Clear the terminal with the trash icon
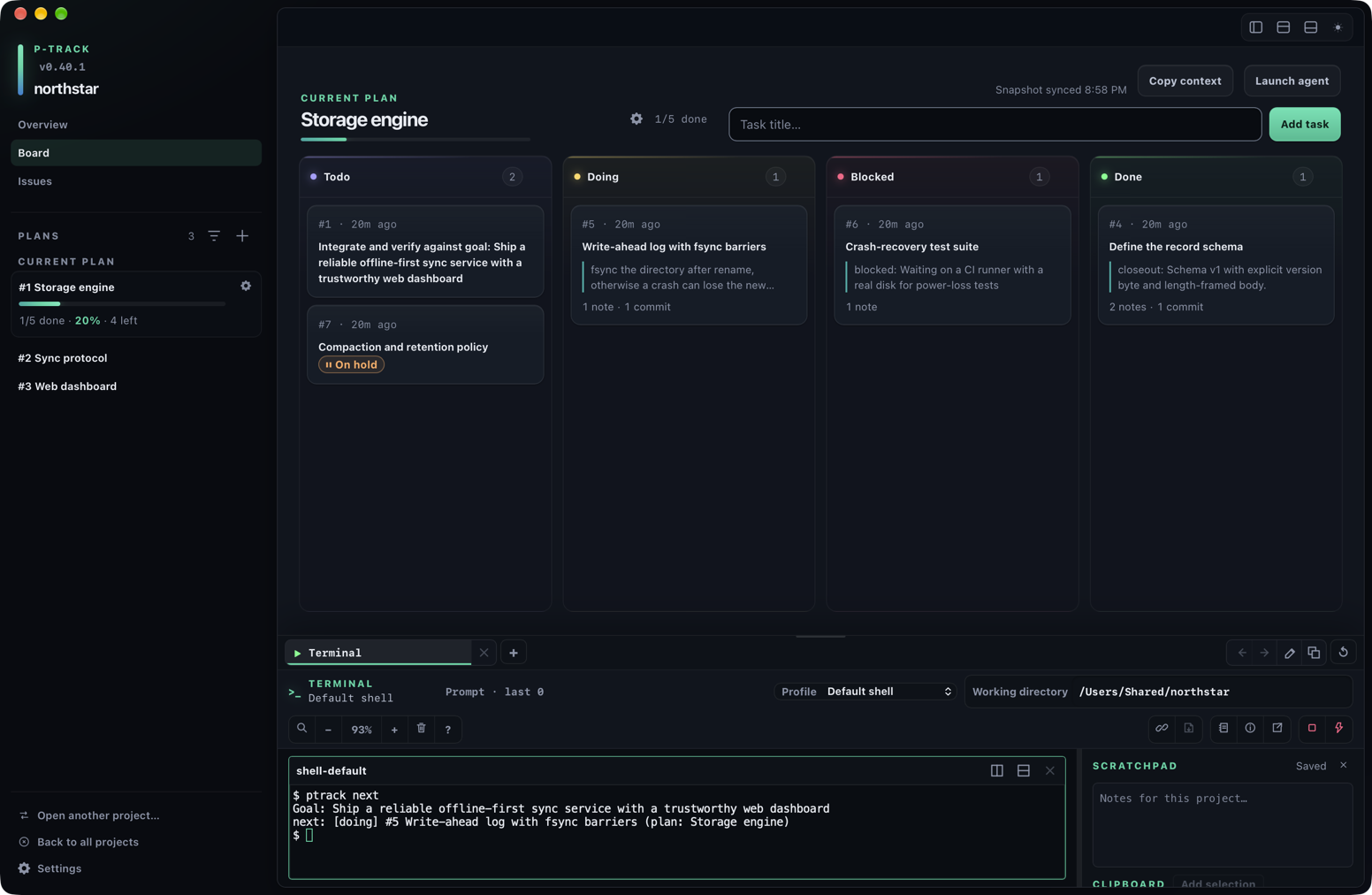 [422, 729]
